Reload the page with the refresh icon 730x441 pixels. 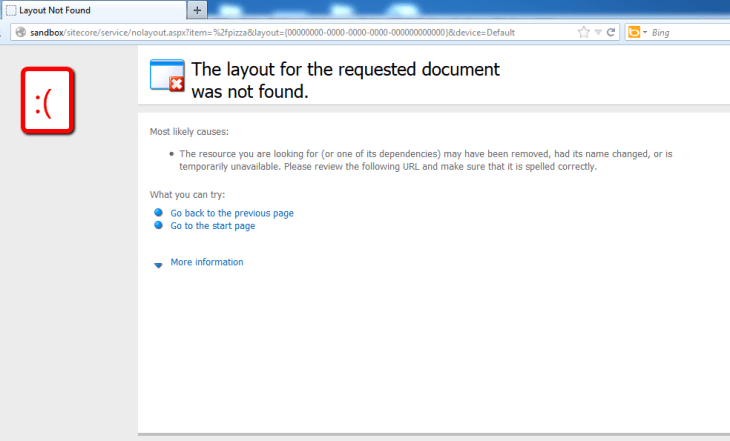(x=611, y=32)
